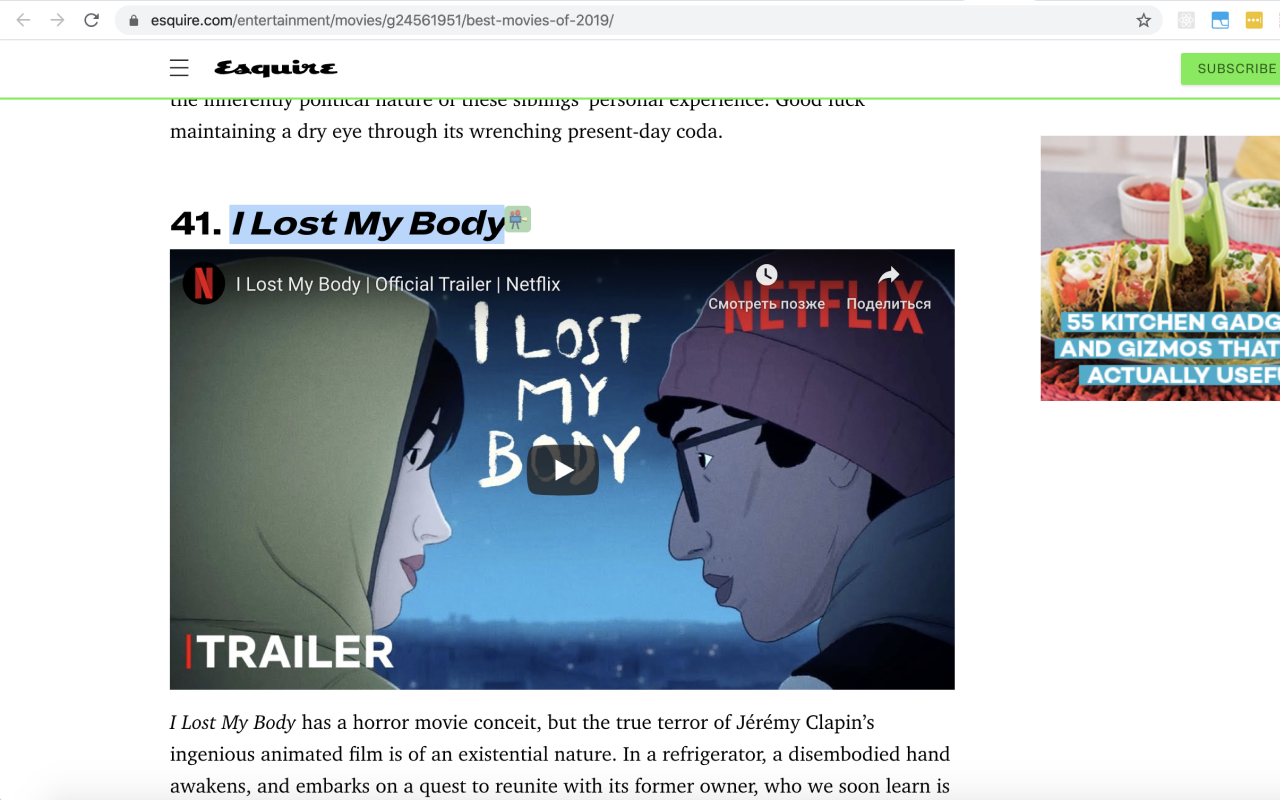Click the Watch Later clock icon

pos(766,275)
